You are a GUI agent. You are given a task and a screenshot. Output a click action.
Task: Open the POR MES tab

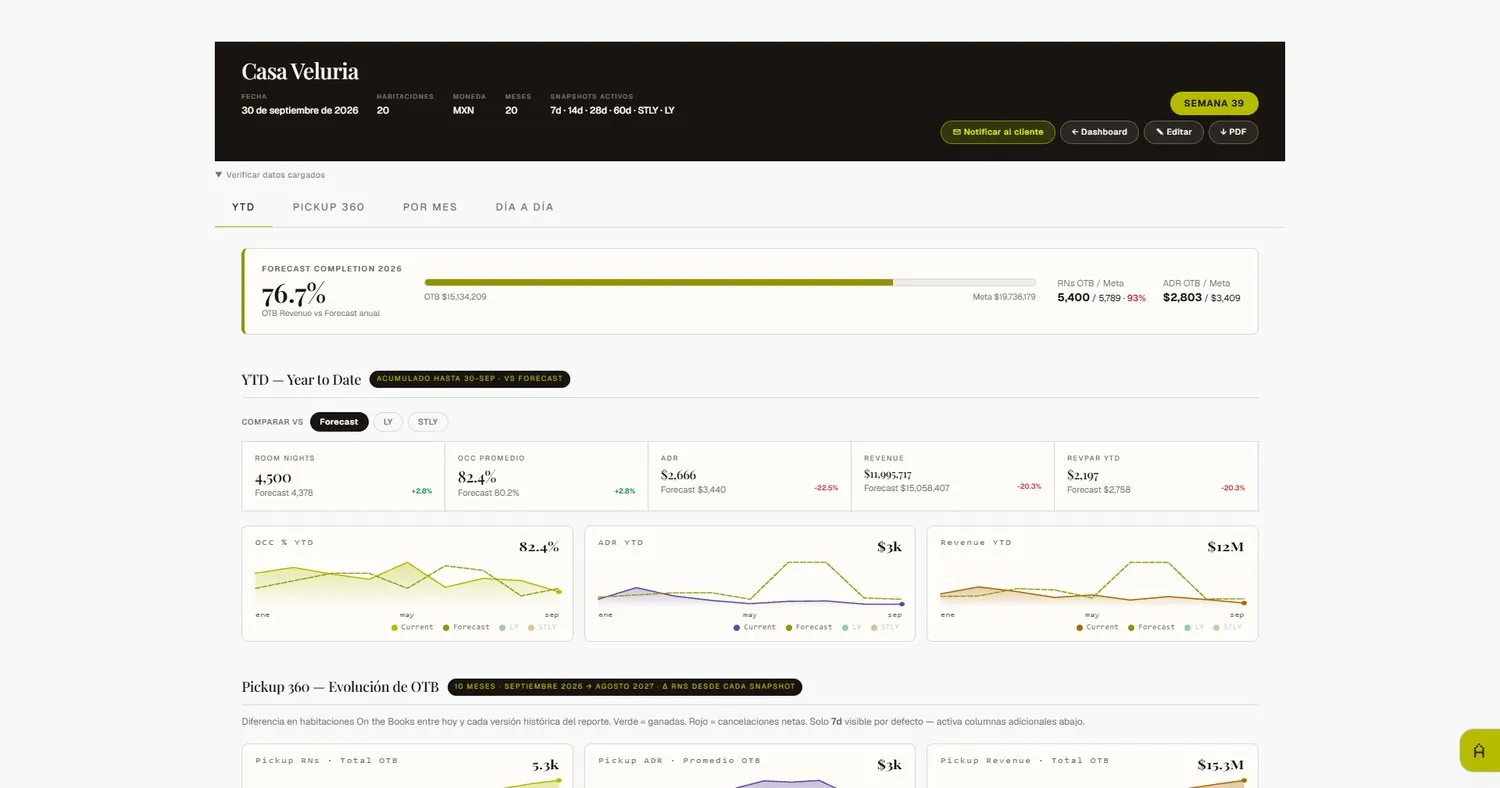[x=430, y=207]
